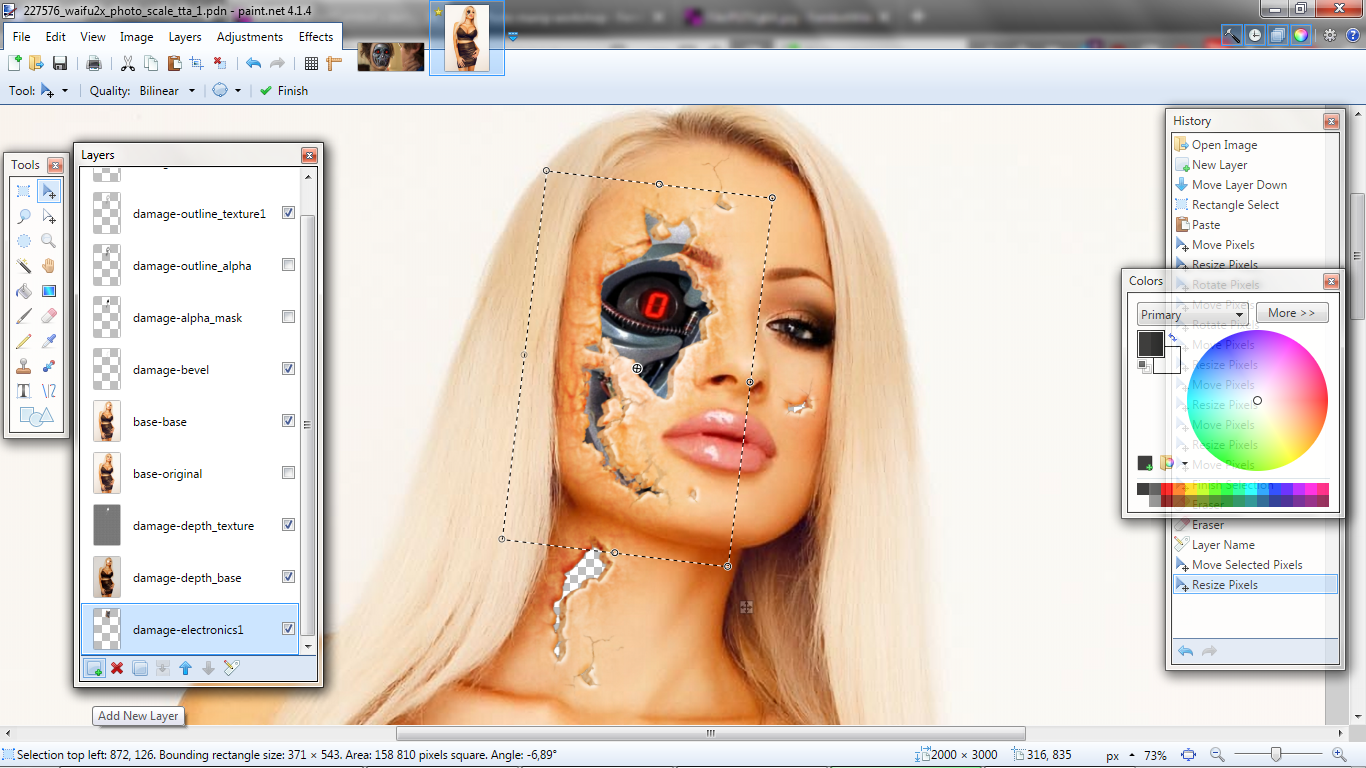
Task: Open the Edit menu
Action: tap(55, 37)
